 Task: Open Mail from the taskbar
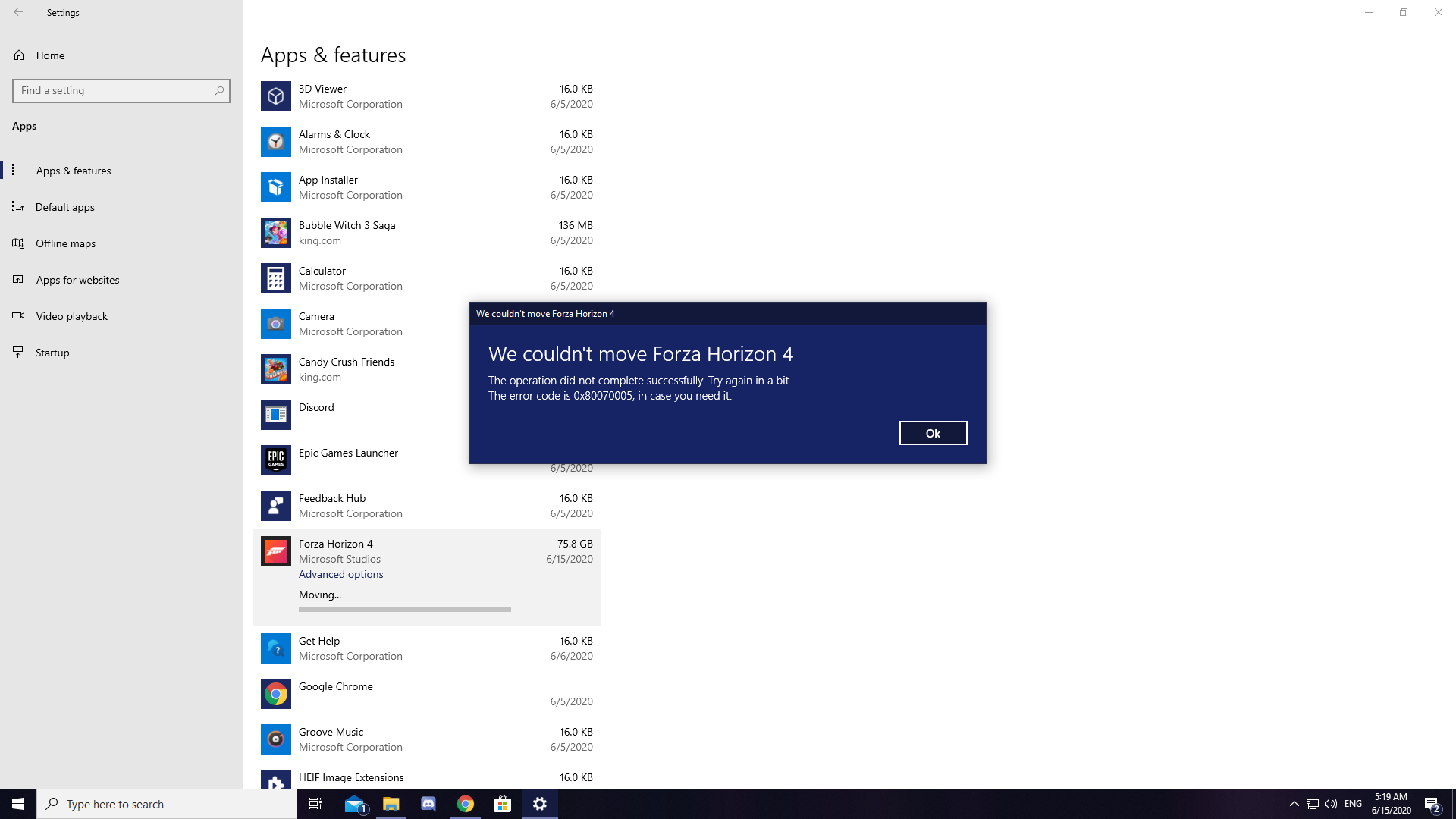pyautogui.click(x=354, y=804)
